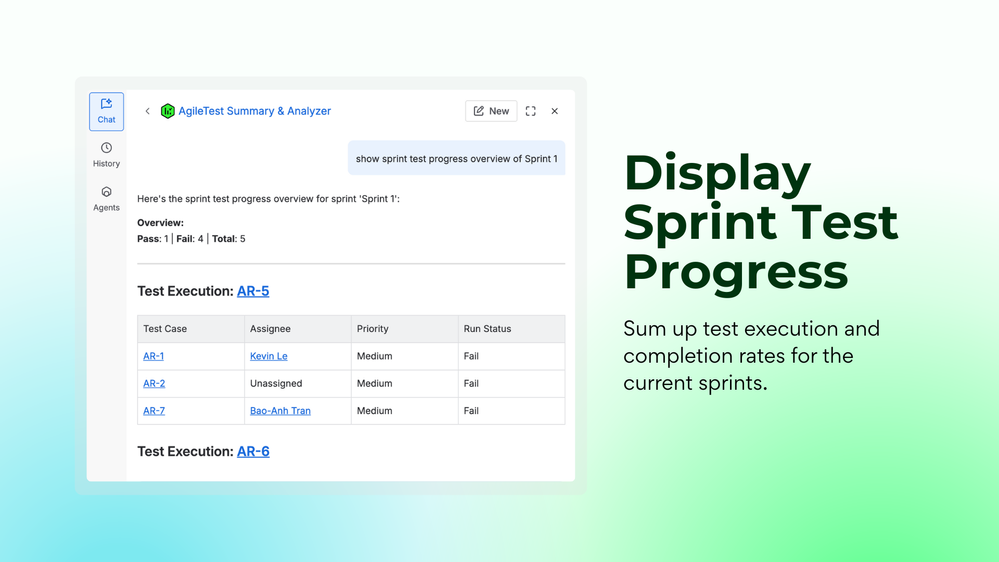The height and width of the screenshot is (562, 999).
Task: Click the Test Case column header
Action: [191, 329]
